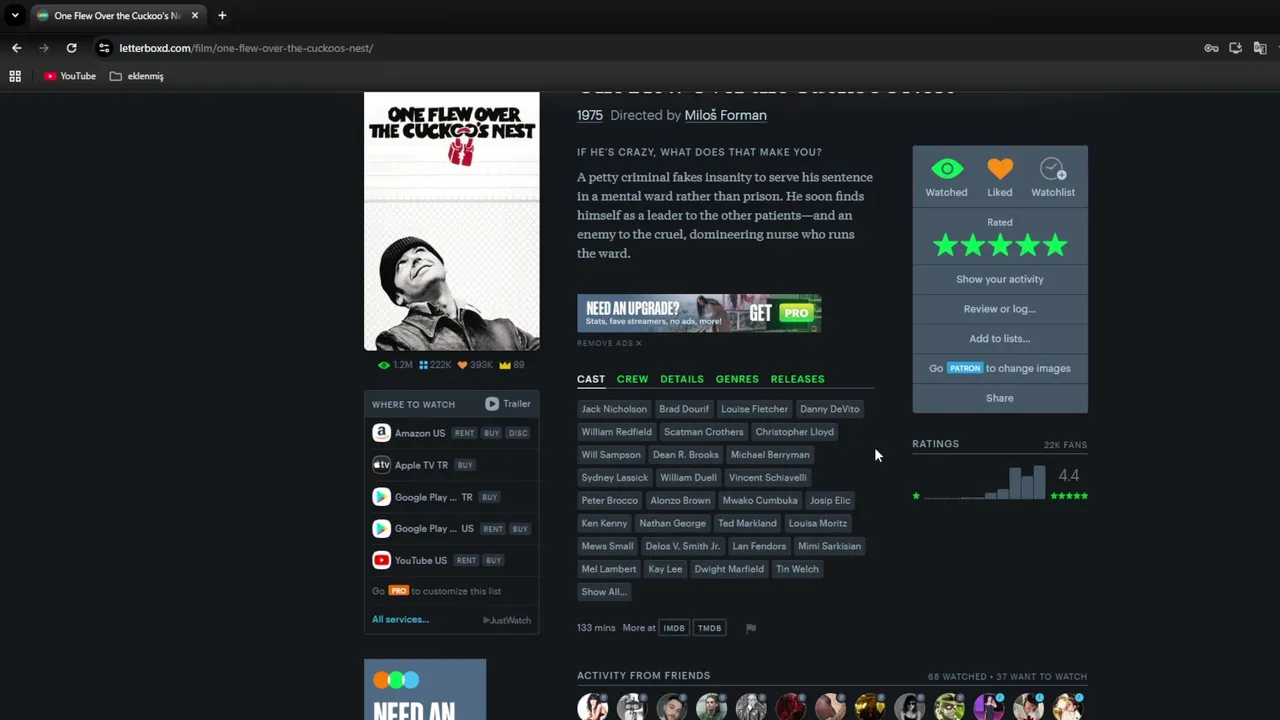The height and width of the screenshot is (720, 1280).
Task: Click the orange PRO customize badge
Action: tap(398, 591)
